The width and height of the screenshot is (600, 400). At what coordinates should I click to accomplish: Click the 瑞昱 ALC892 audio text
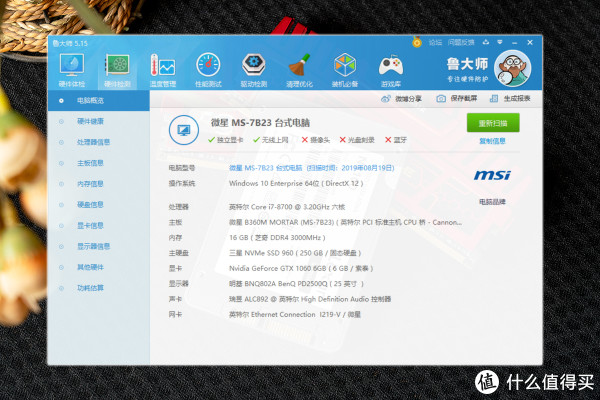(x=310, y=299)
